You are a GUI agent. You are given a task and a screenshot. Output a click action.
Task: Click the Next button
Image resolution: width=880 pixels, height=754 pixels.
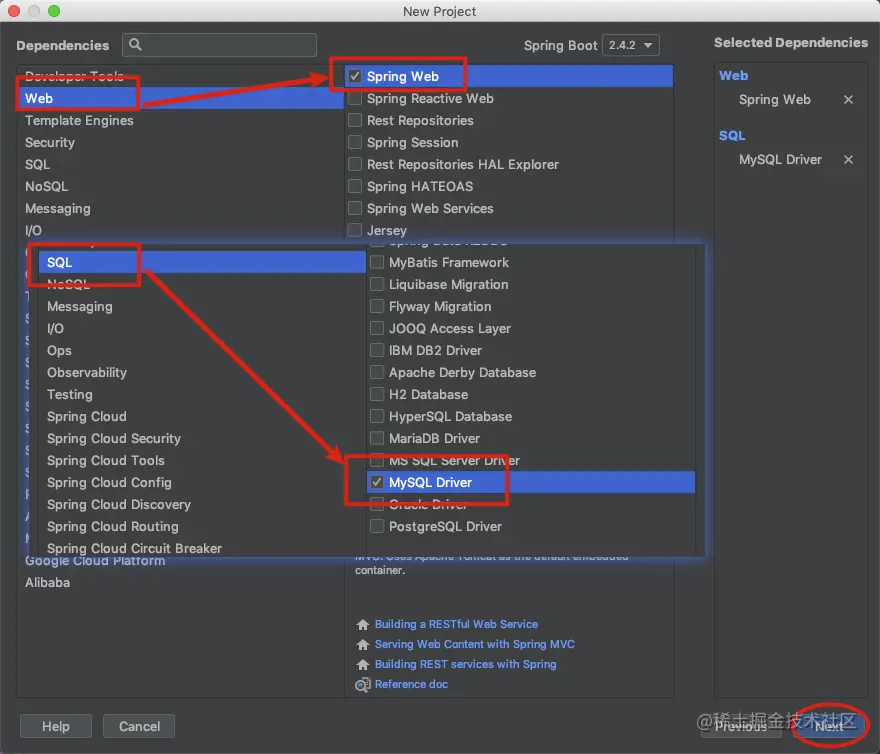pyautogui.click(x=829, y=726)
